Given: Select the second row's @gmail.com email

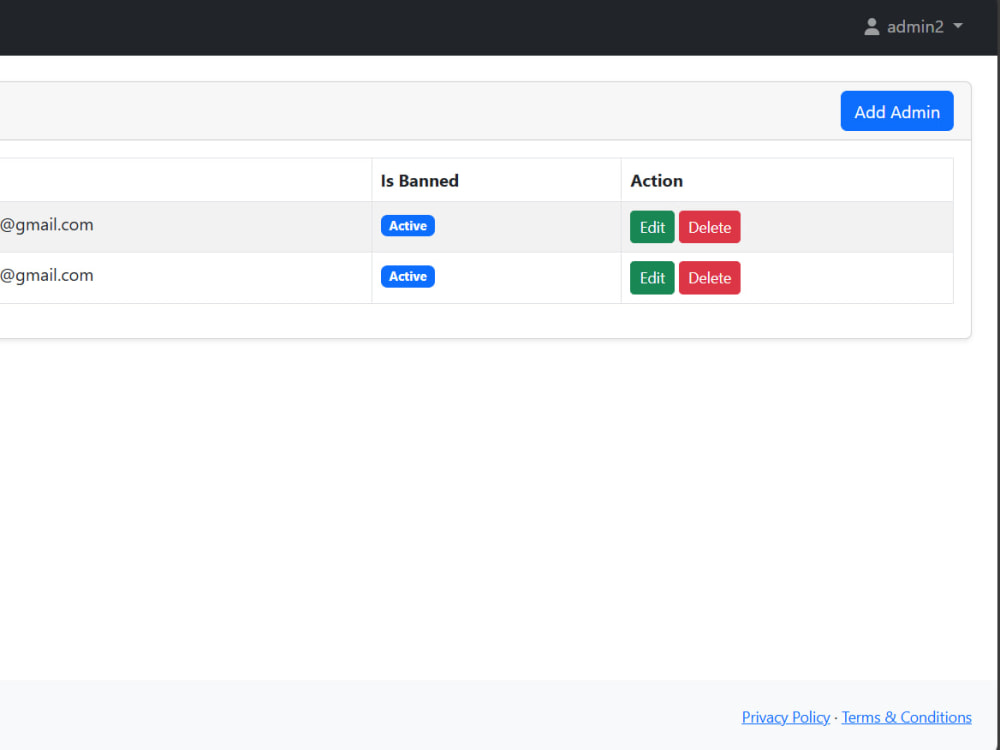Looking at the screenshot, I should tap(47, 275).
